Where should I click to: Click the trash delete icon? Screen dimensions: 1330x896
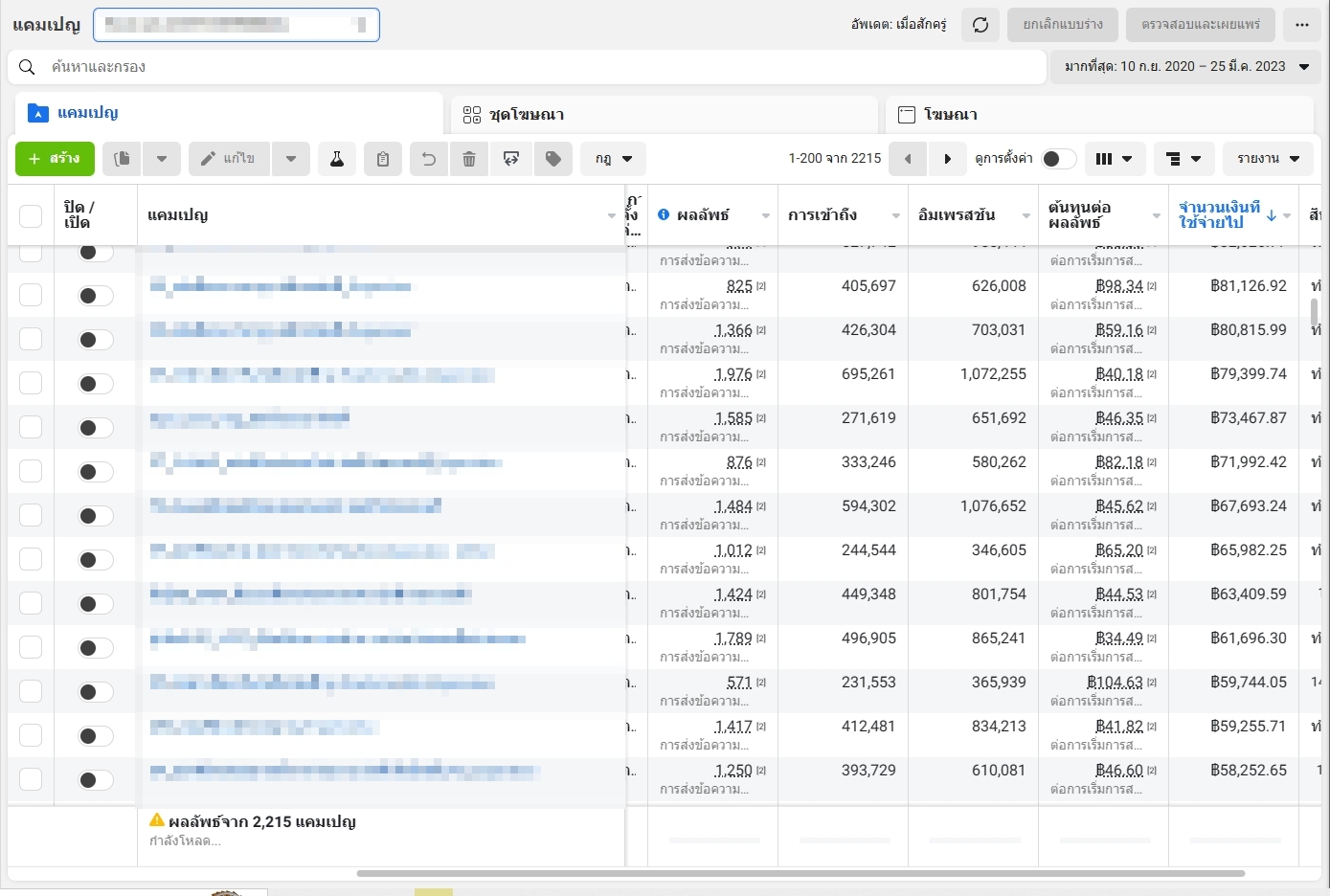[x=469, y=159]
